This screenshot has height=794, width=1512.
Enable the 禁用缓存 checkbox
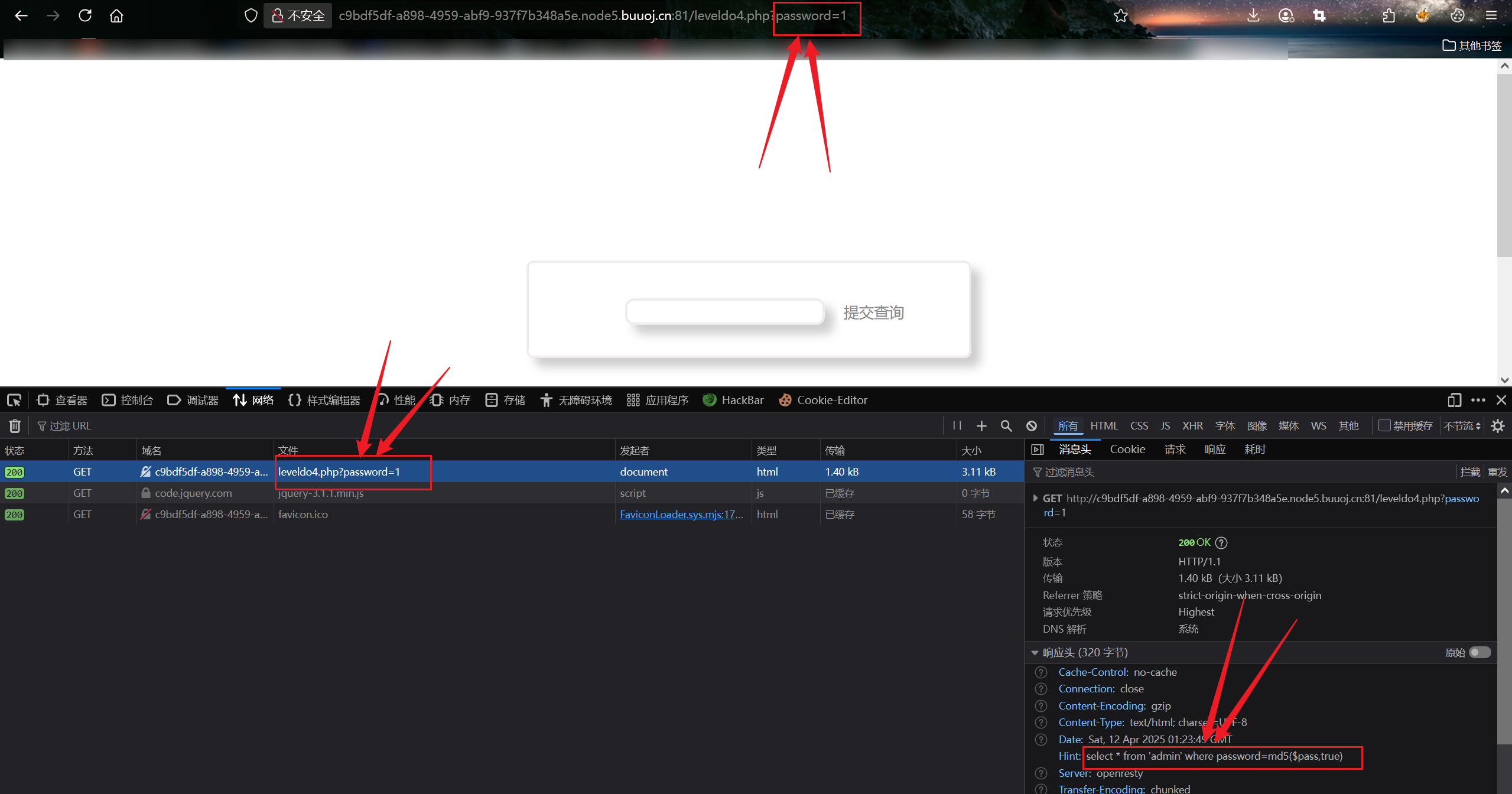coord(1384,425)
